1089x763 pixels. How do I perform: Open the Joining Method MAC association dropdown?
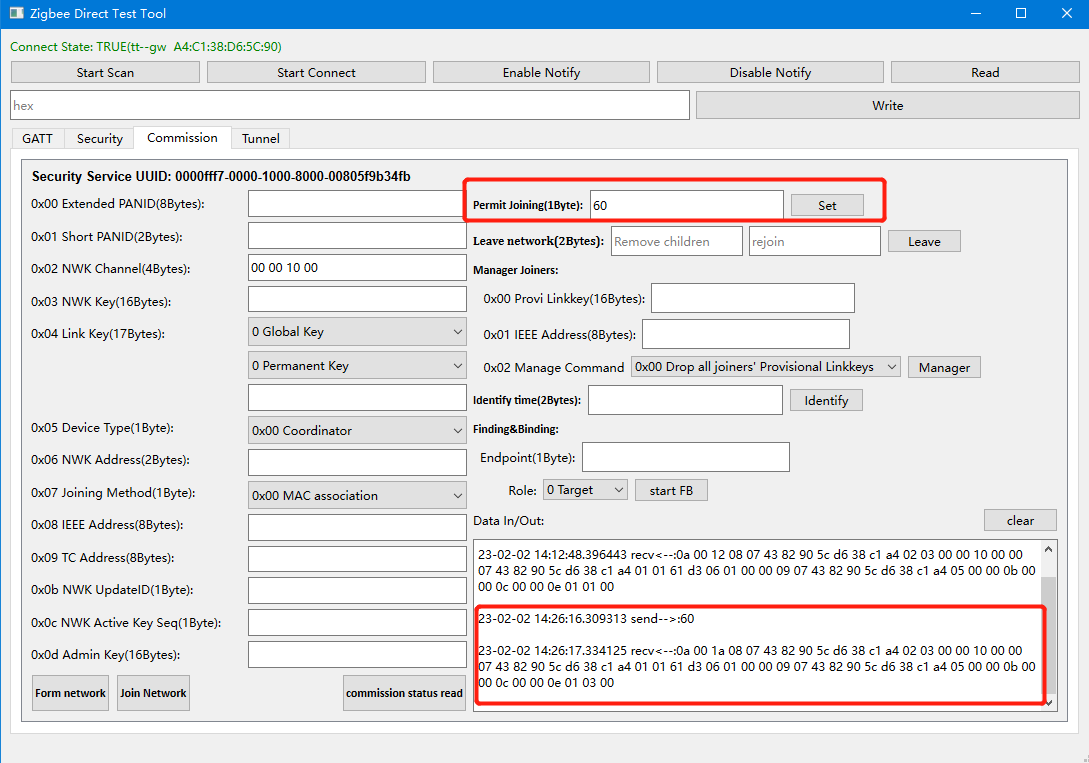[x=357, y=495]
